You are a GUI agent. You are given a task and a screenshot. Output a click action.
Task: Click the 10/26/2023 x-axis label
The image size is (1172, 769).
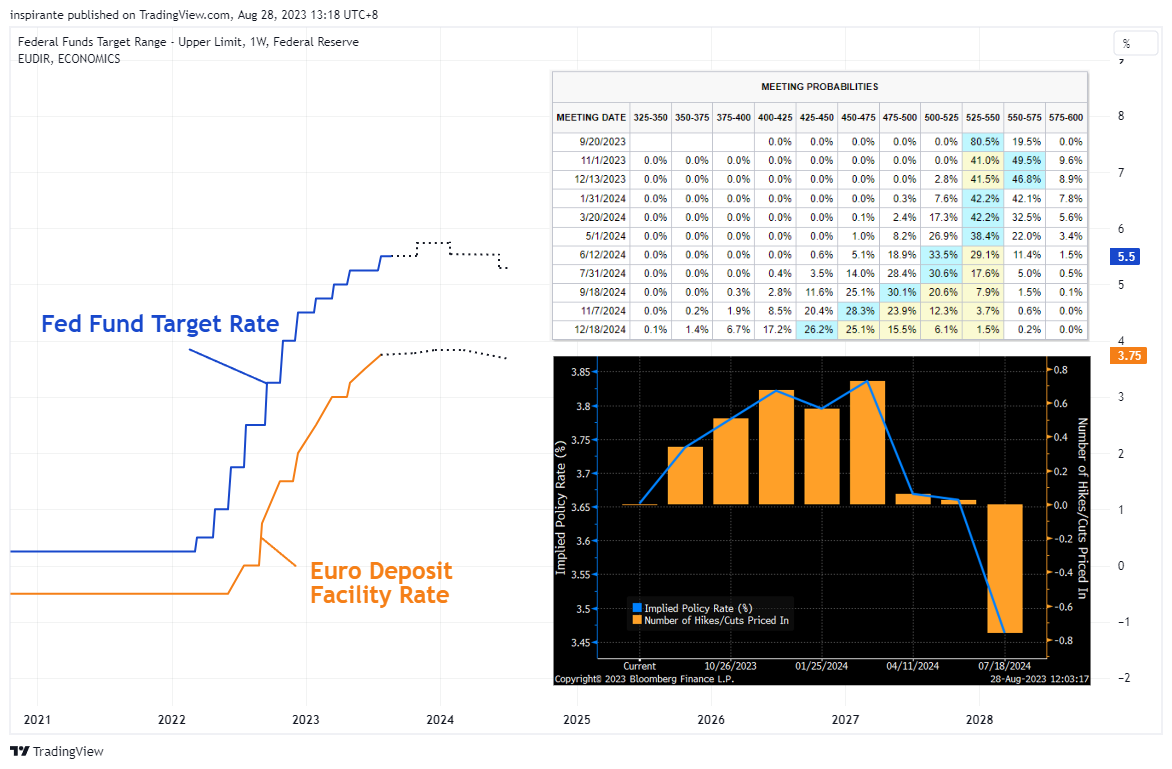click(x=730, y=666)
